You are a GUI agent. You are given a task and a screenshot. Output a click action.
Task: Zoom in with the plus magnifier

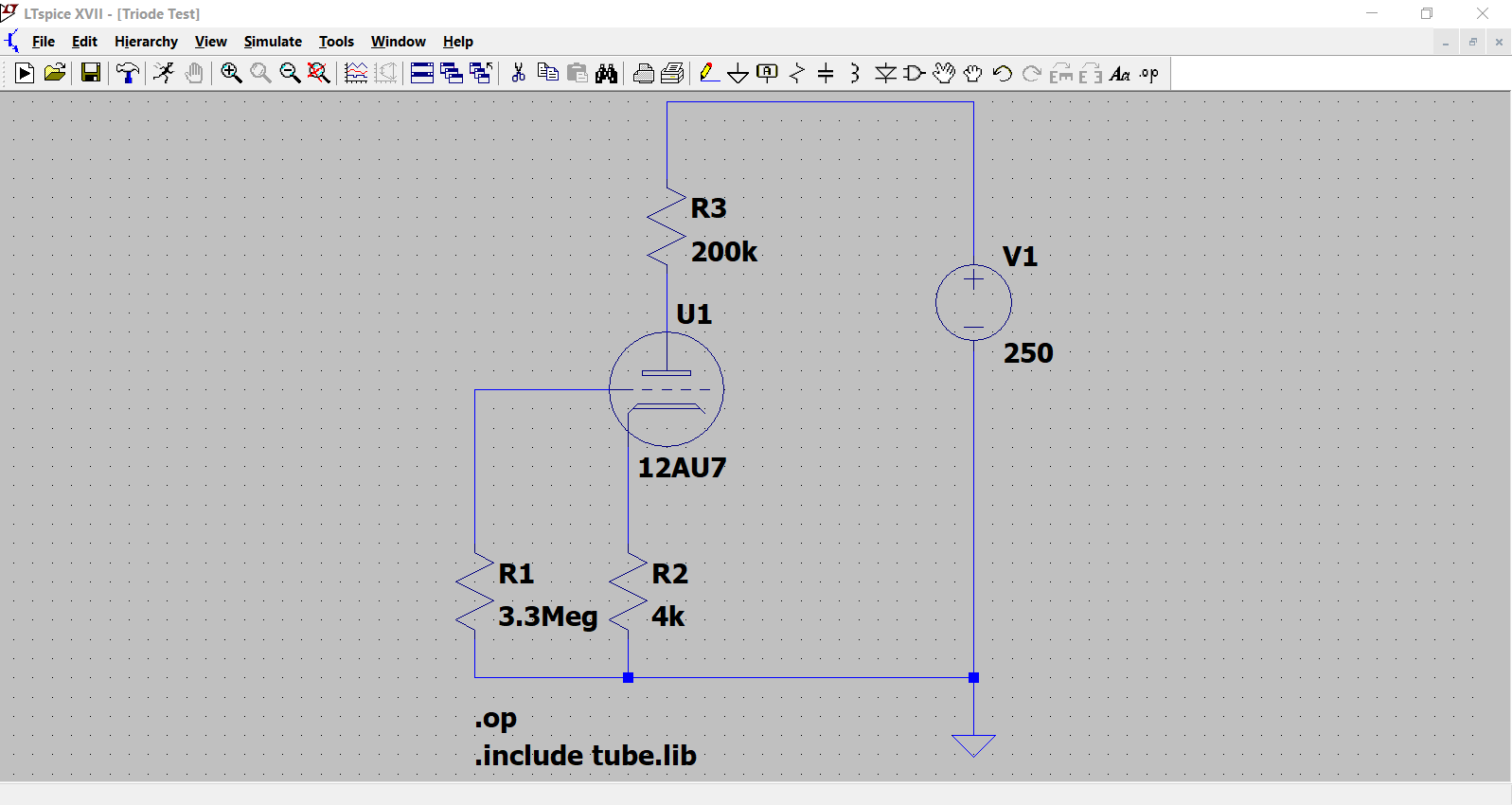pos(231,73)
